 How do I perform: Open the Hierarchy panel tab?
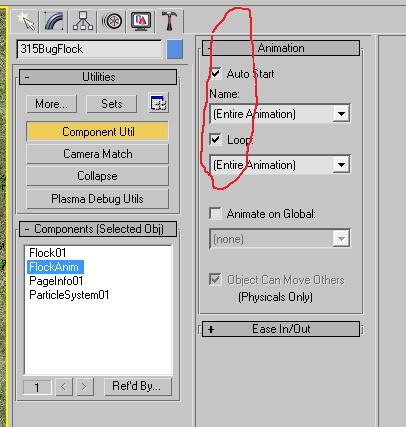[x=82, y=21]
